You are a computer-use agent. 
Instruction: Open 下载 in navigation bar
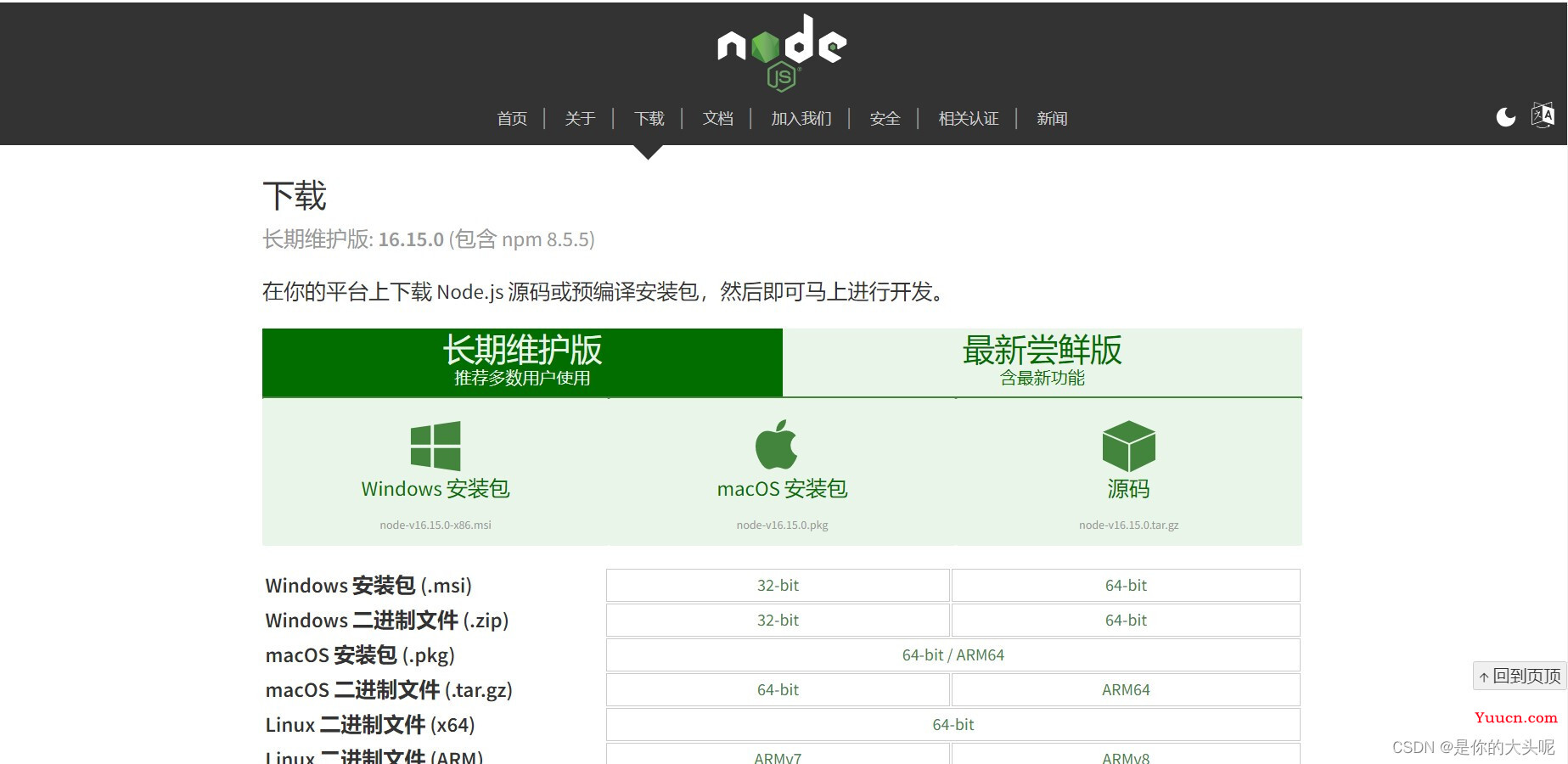[x=649, y=119]
